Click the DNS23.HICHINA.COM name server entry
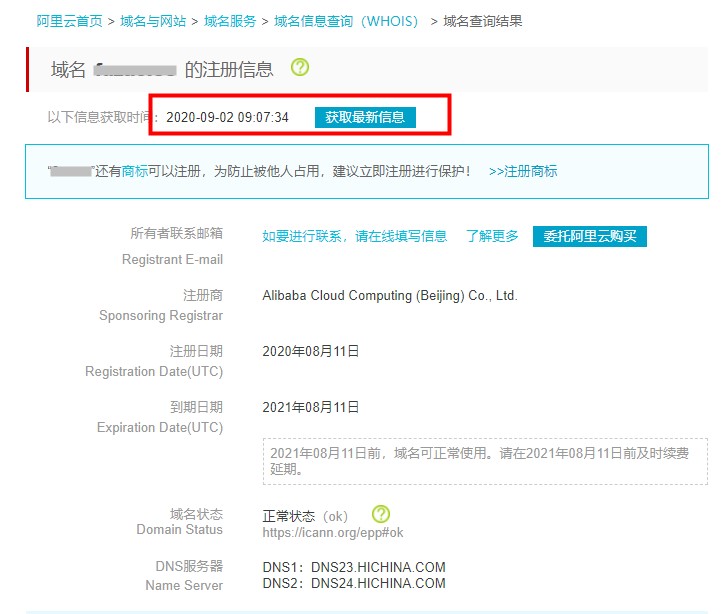Image resolution: width=727 pixels, height=614 pixels. 378,567
